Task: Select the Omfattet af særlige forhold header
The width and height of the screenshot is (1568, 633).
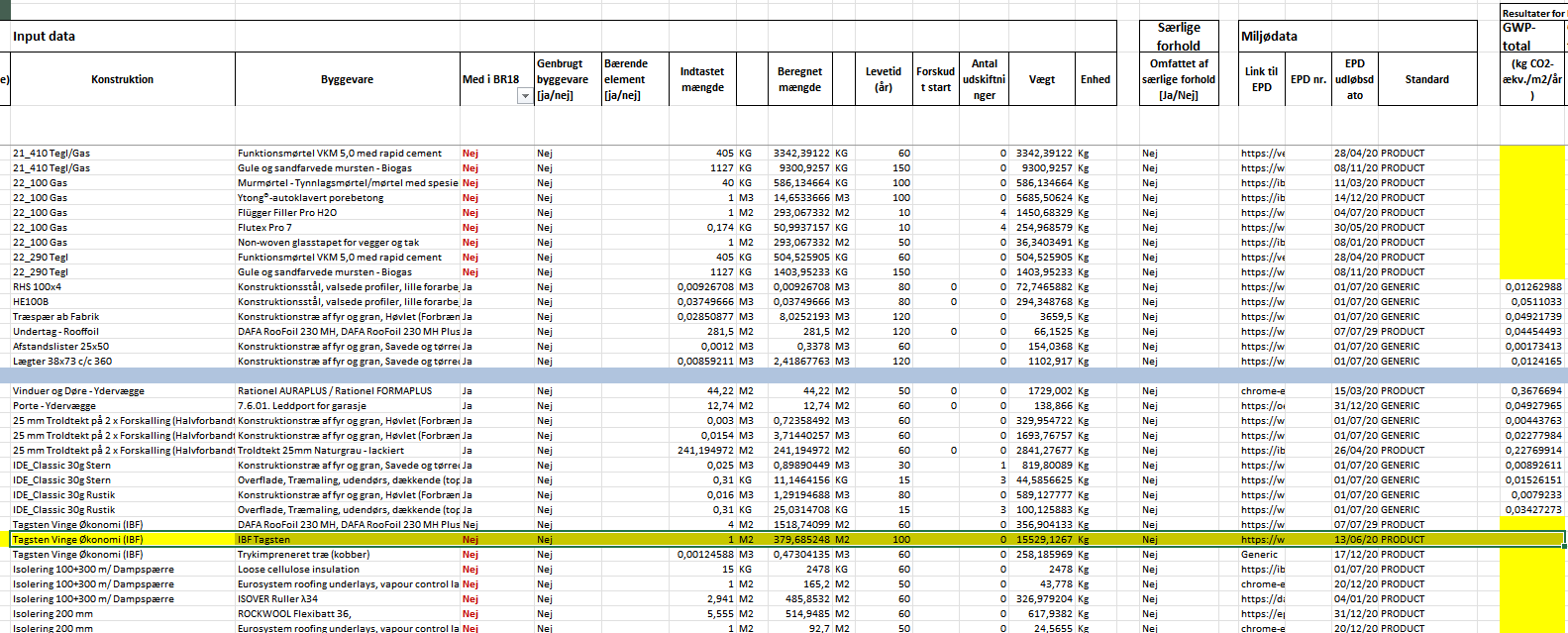Action: point(1179,79)
